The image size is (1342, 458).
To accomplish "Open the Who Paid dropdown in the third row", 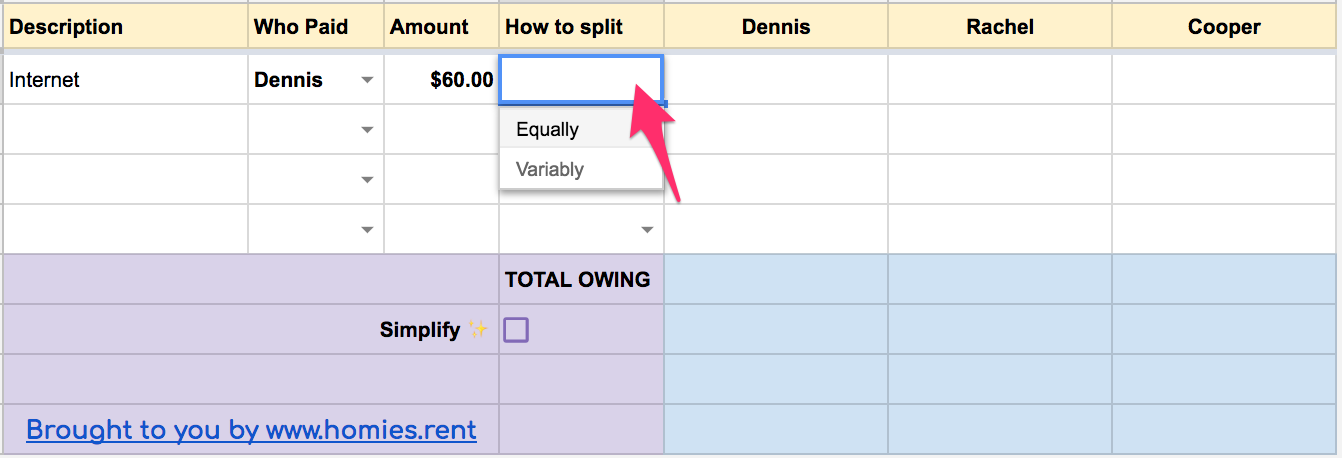I will [367, 180].
